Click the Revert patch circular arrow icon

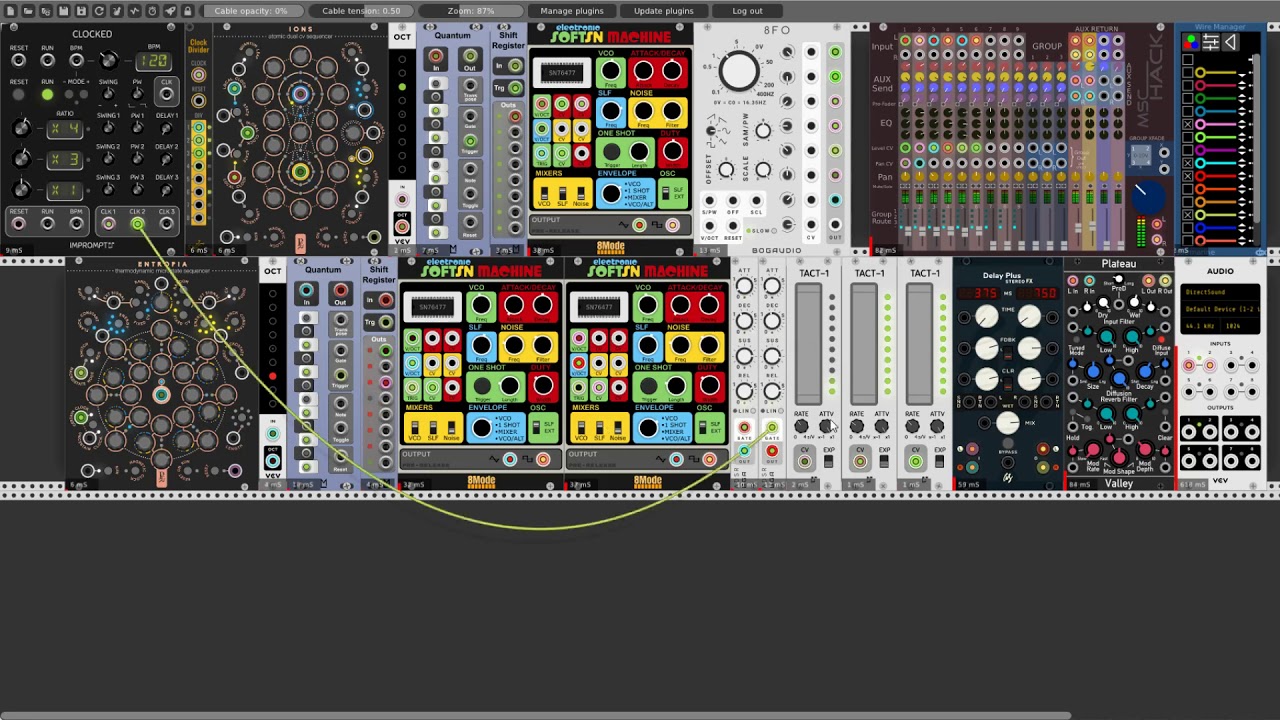(99, 11)
